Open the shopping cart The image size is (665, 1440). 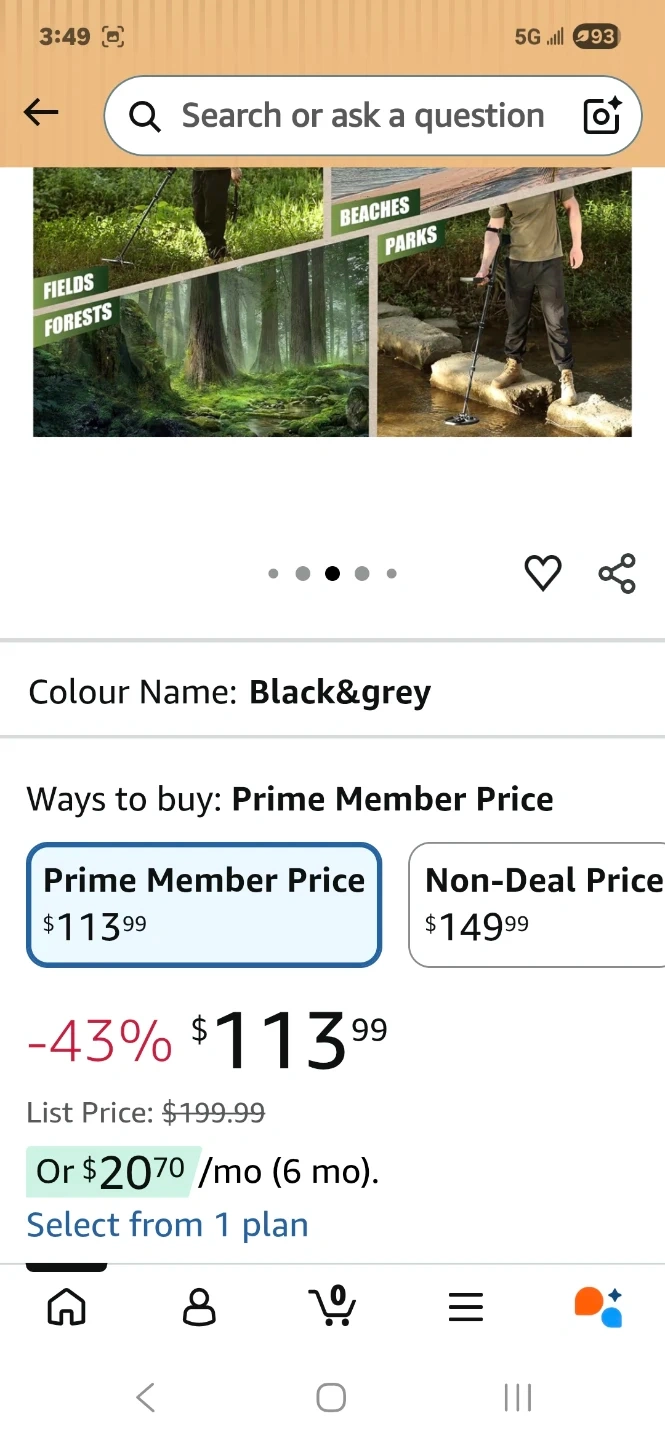[332, 1306]
